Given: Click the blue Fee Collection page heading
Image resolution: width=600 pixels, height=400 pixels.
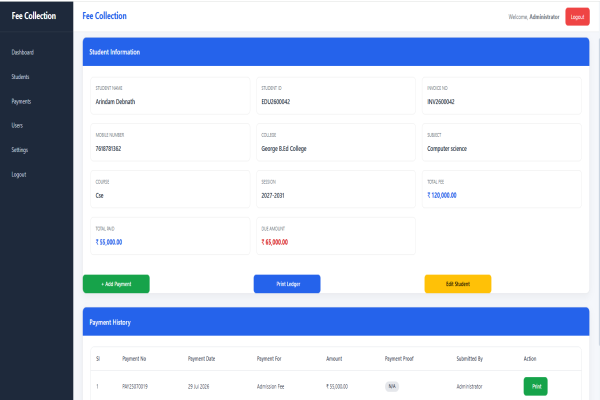Looking at the screenshot, I should (104, 16).
